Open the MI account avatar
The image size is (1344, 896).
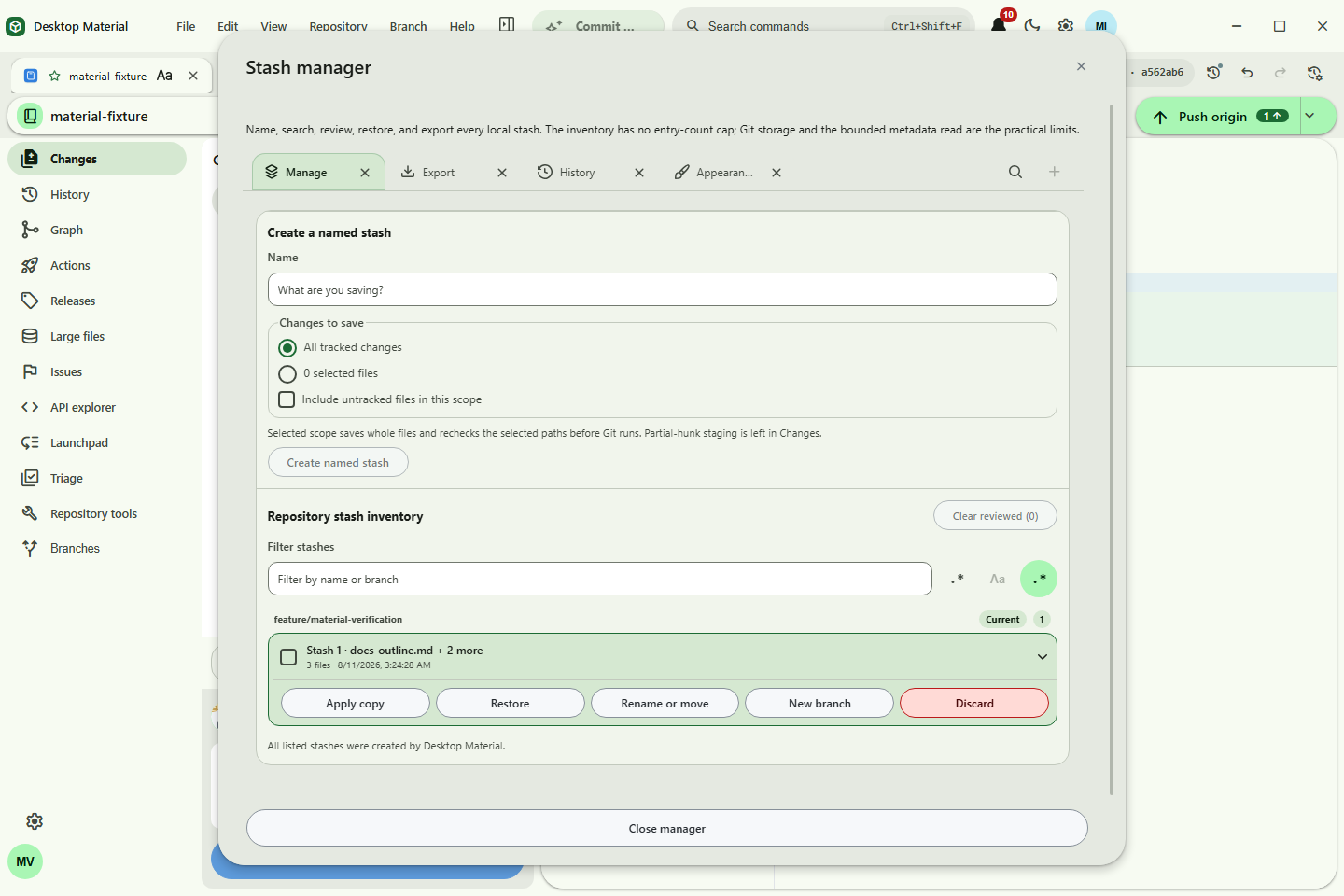point(1101,25)
